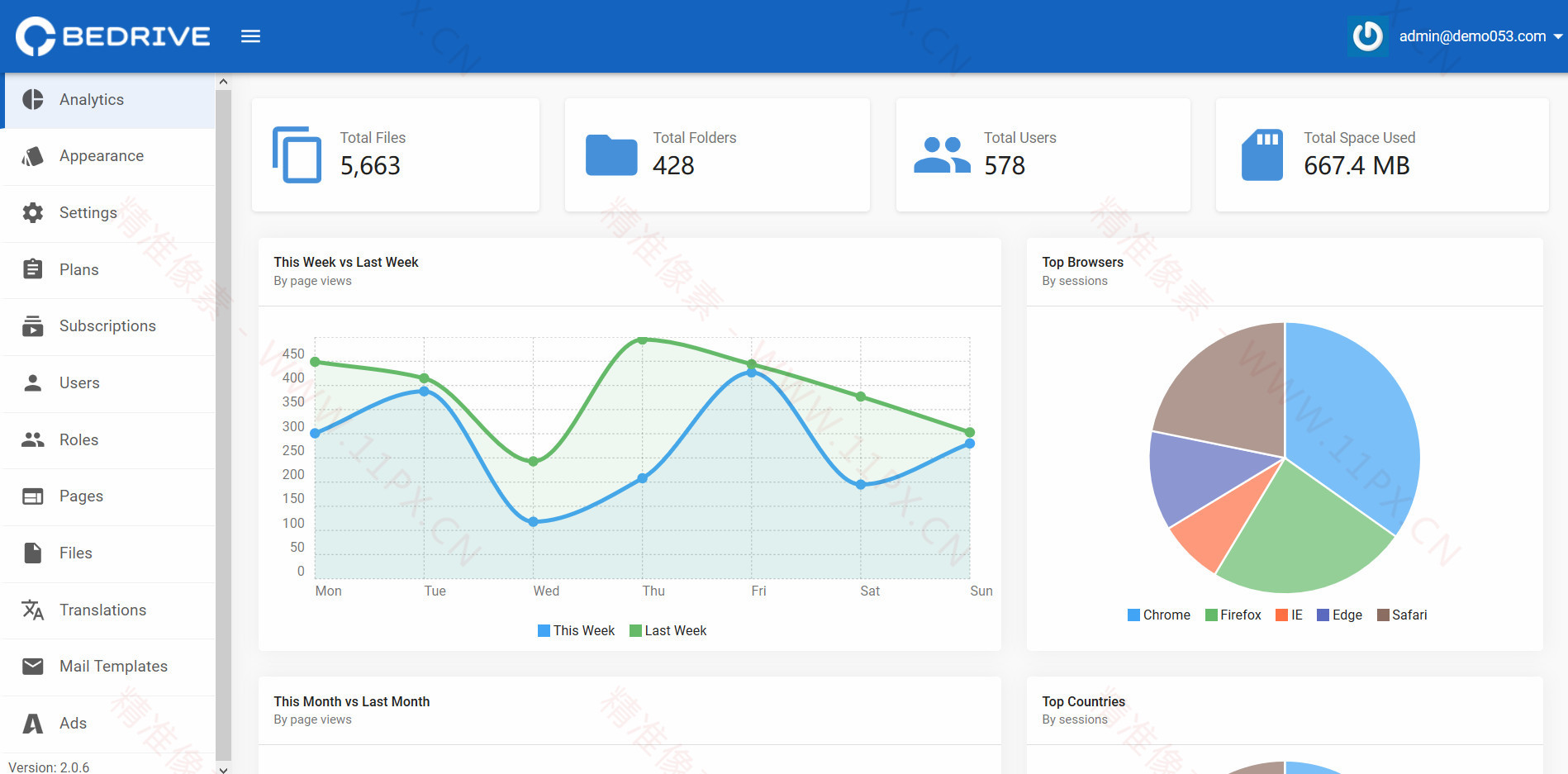Click the Files document icon
The height and width of the screenshot is (774, 1568).
33,553
